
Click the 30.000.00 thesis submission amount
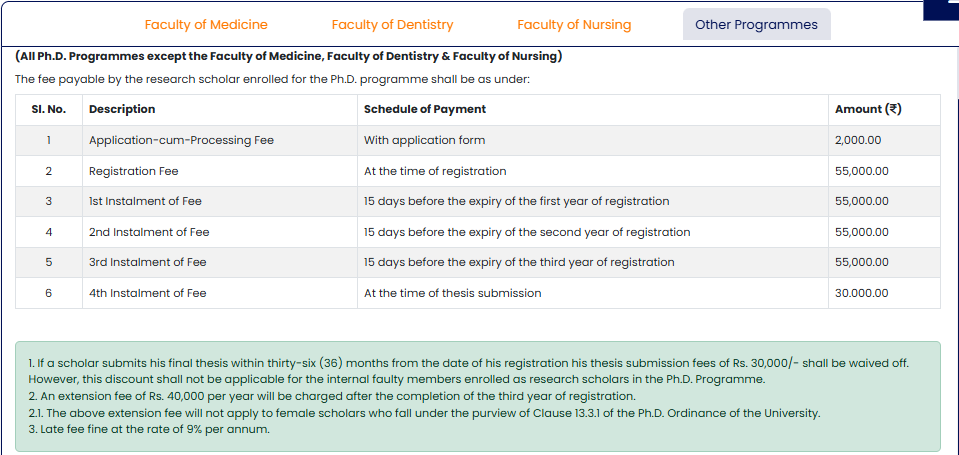click(x=861, y=293)
